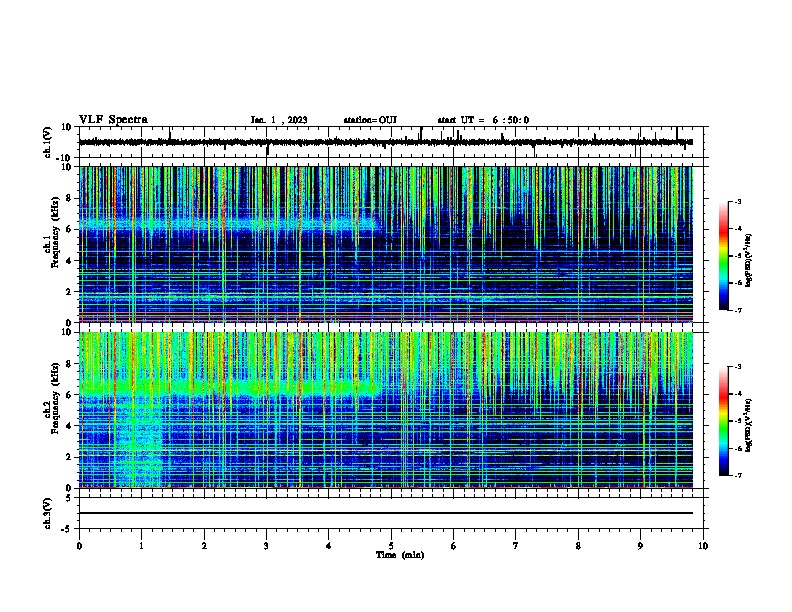The width and height of the screenshot is (792, 612).
Task: Select the "start UT = 6:50:0" text
Action: [483, 120]
